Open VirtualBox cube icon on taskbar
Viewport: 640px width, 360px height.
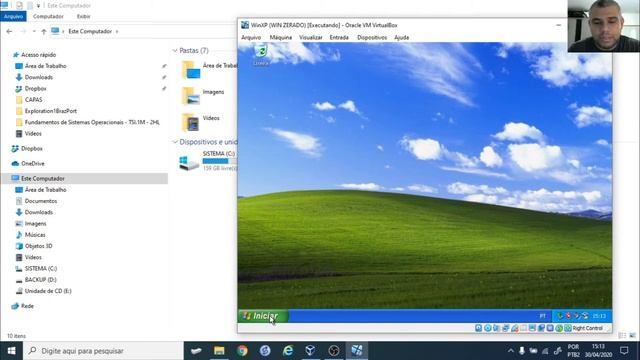tap(310, 351)
